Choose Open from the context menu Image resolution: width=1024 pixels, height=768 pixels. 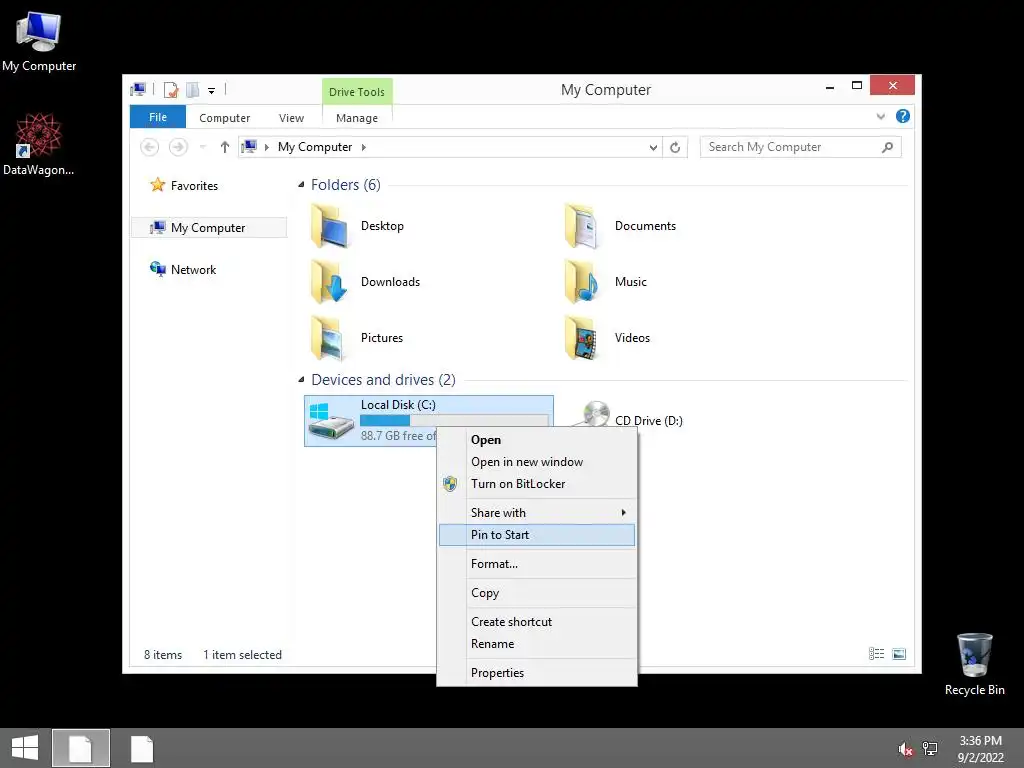point(486,440)
